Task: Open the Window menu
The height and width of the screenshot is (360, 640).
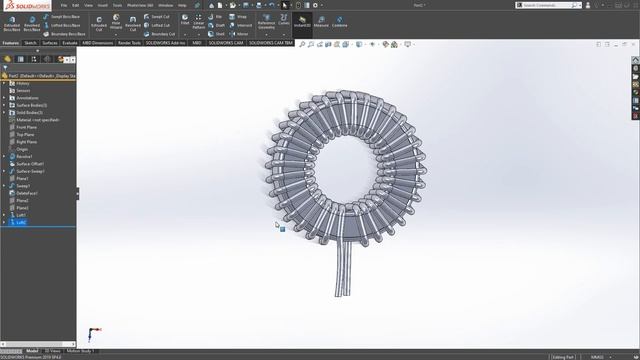Action: [x=165, y=5]
